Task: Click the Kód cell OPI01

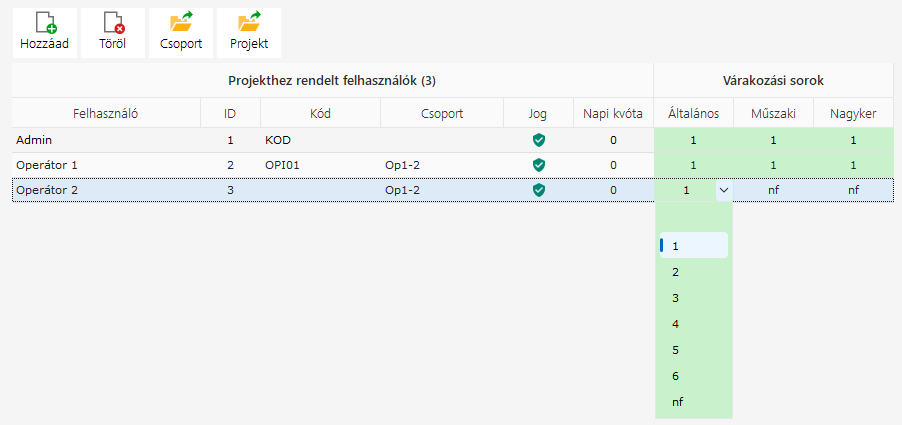Action: click(x=283, y=165)
